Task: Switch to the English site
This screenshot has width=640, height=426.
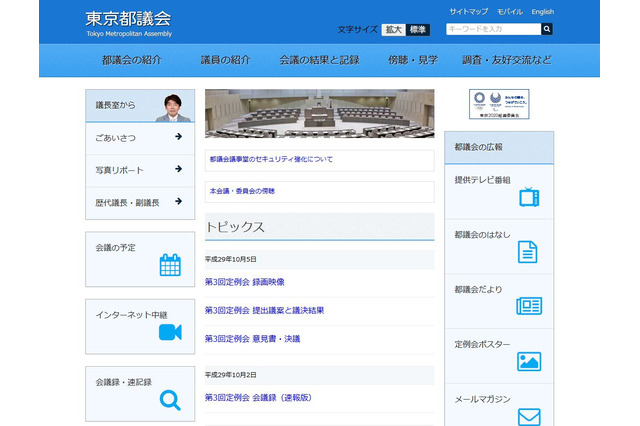Action: [542, 11]
